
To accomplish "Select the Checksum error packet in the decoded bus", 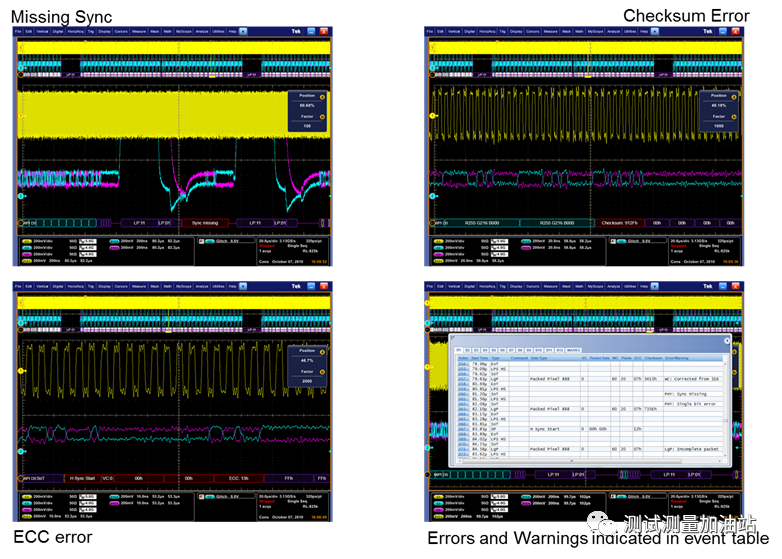I will pos(619,223).
